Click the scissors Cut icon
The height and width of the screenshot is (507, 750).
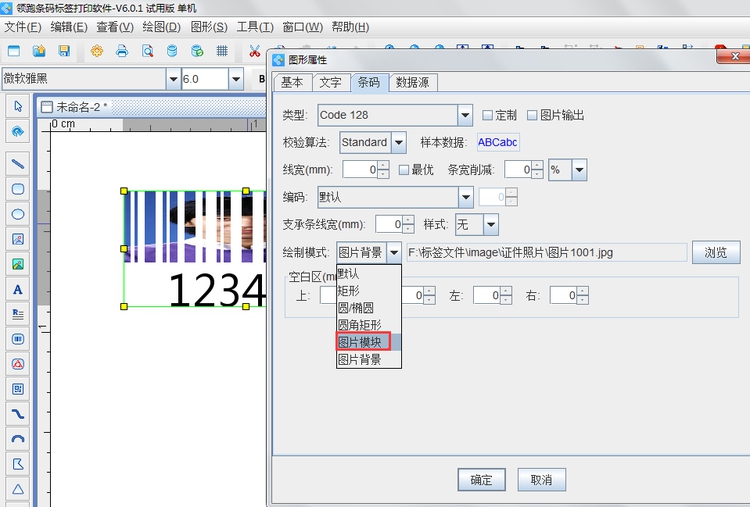pos(255,51)
